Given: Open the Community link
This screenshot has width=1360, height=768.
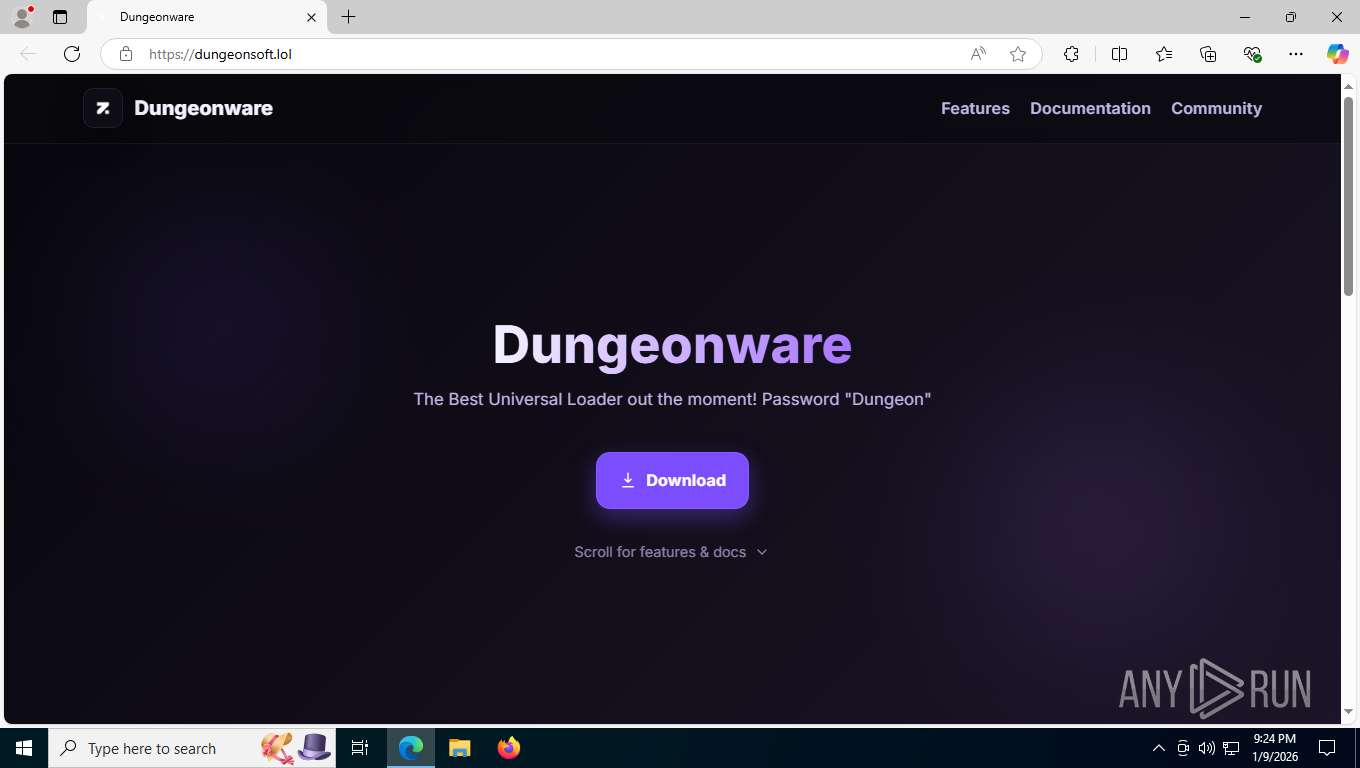Looking at the screenshot, I should click(1216, 108).
